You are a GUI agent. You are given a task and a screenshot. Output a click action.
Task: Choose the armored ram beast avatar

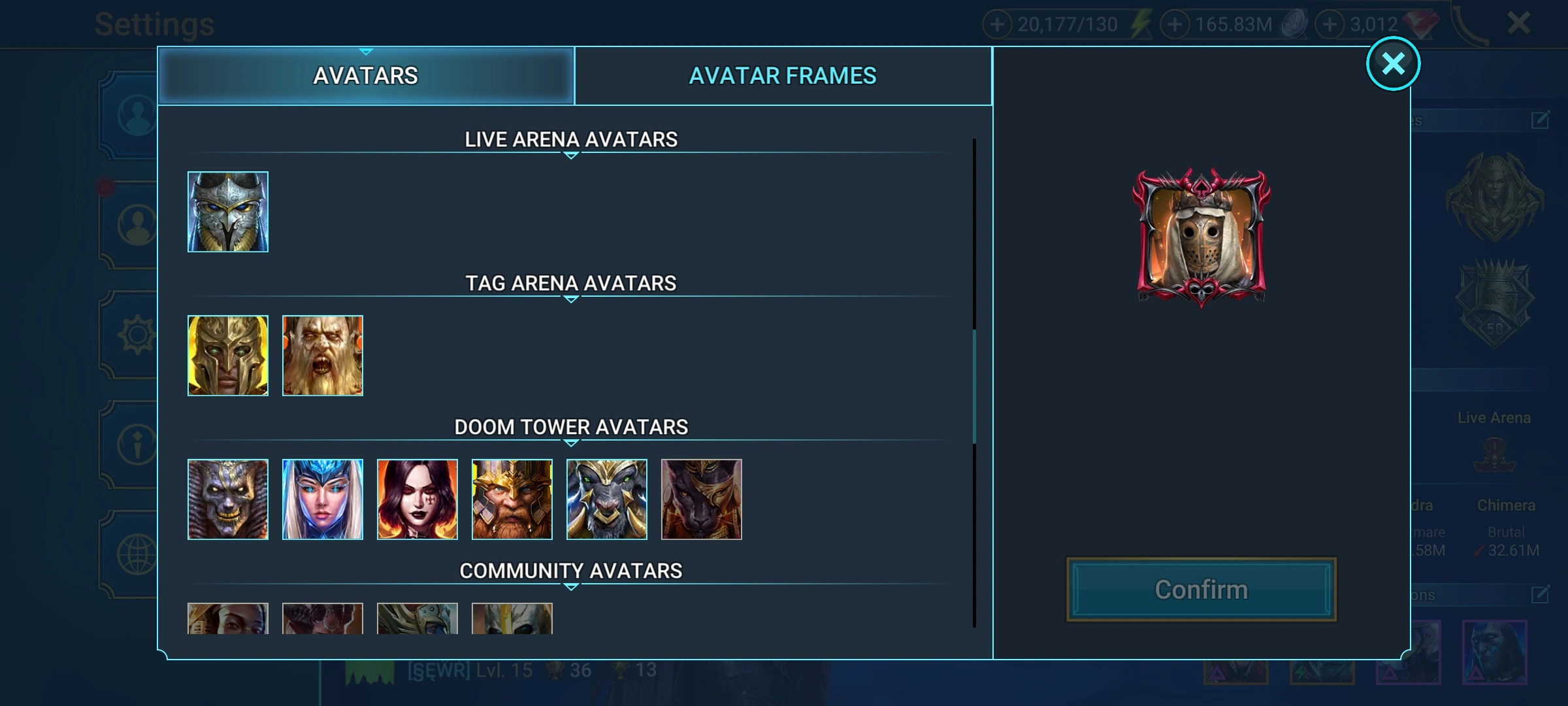(607, 499)
